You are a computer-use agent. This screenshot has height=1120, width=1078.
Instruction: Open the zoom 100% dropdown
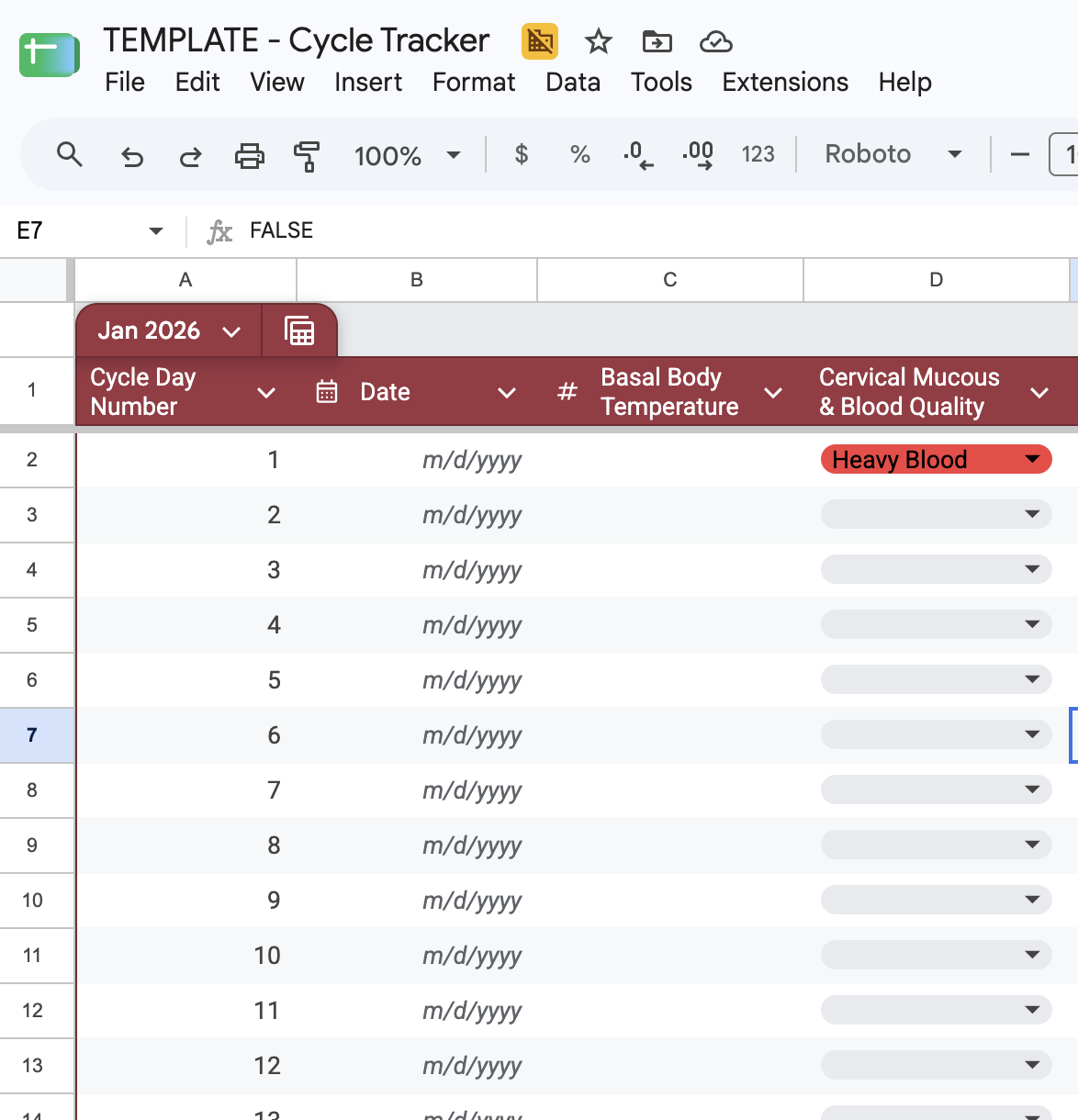click(408, 155)
